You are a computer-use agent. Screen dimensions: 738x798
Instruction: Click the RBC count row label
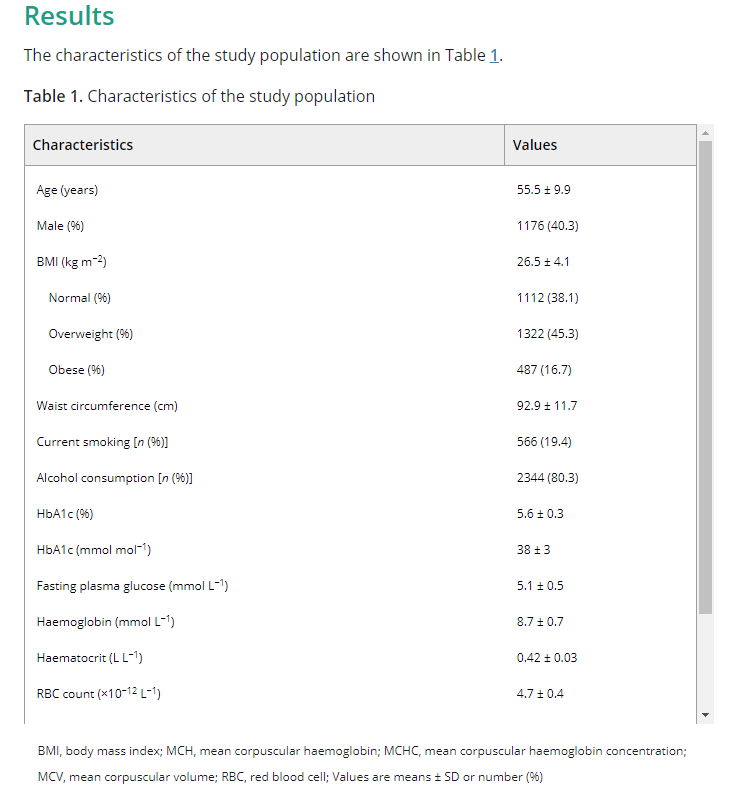pyautogui.click(x=98, y=694)
